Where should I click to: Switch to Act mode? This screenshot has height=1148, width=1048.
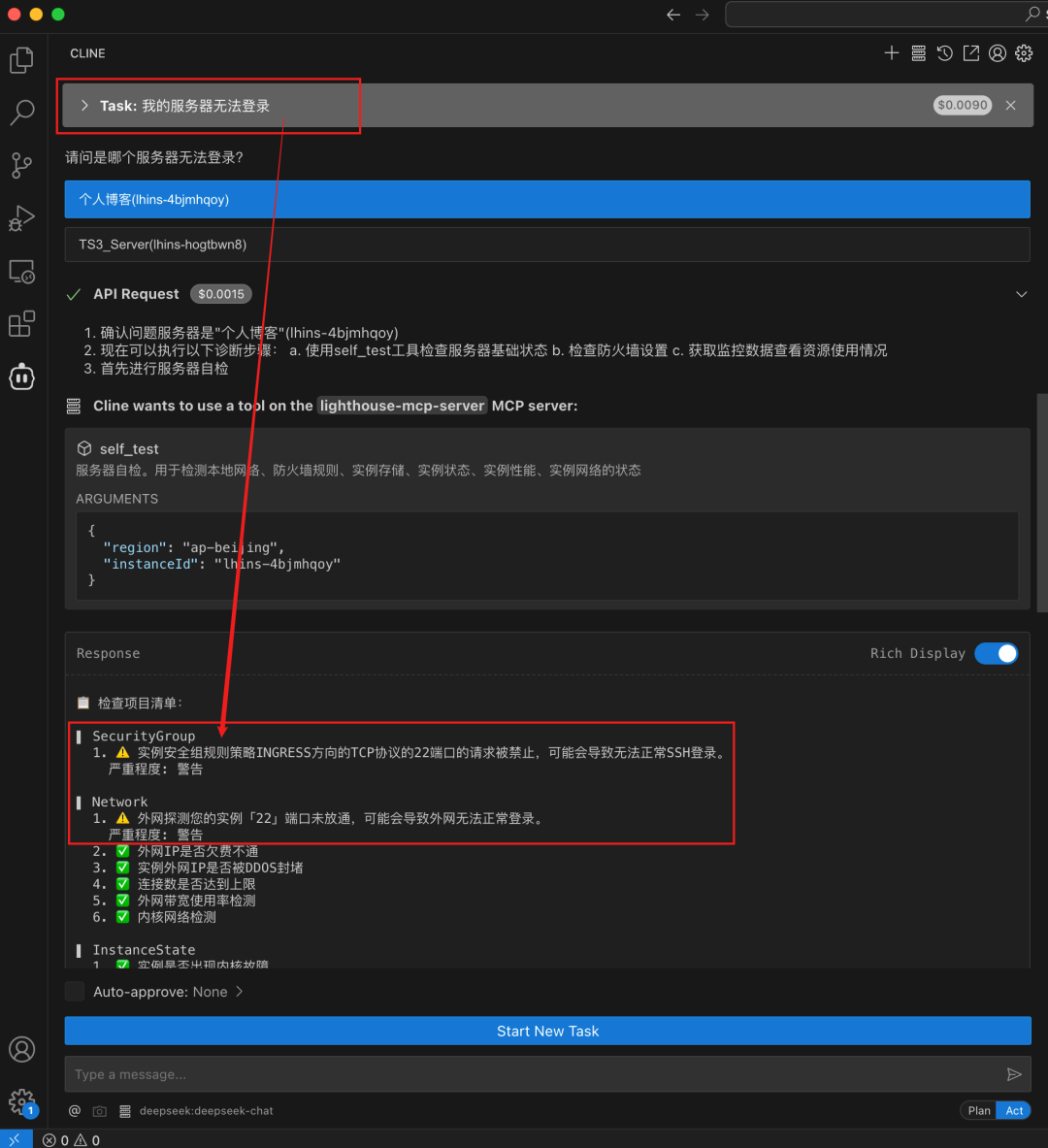(x=1014, y=1111)
